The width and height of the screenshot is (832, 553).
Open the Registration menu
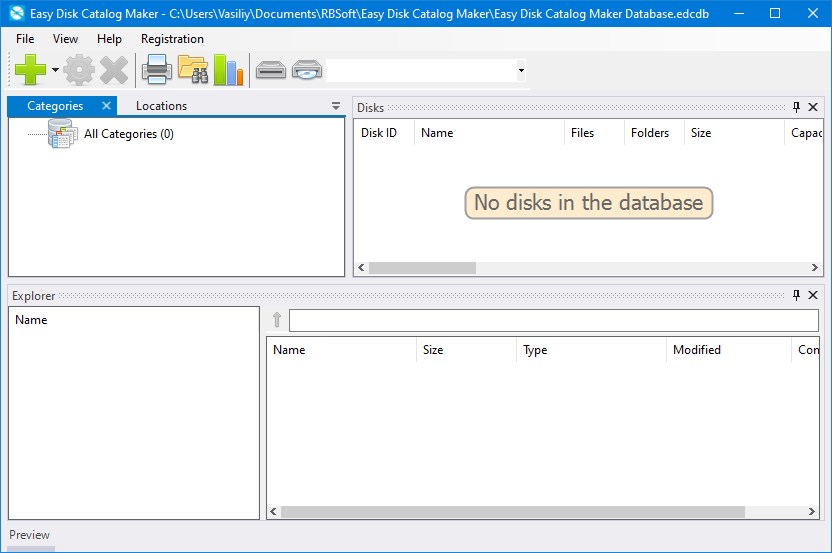point(172,39)
